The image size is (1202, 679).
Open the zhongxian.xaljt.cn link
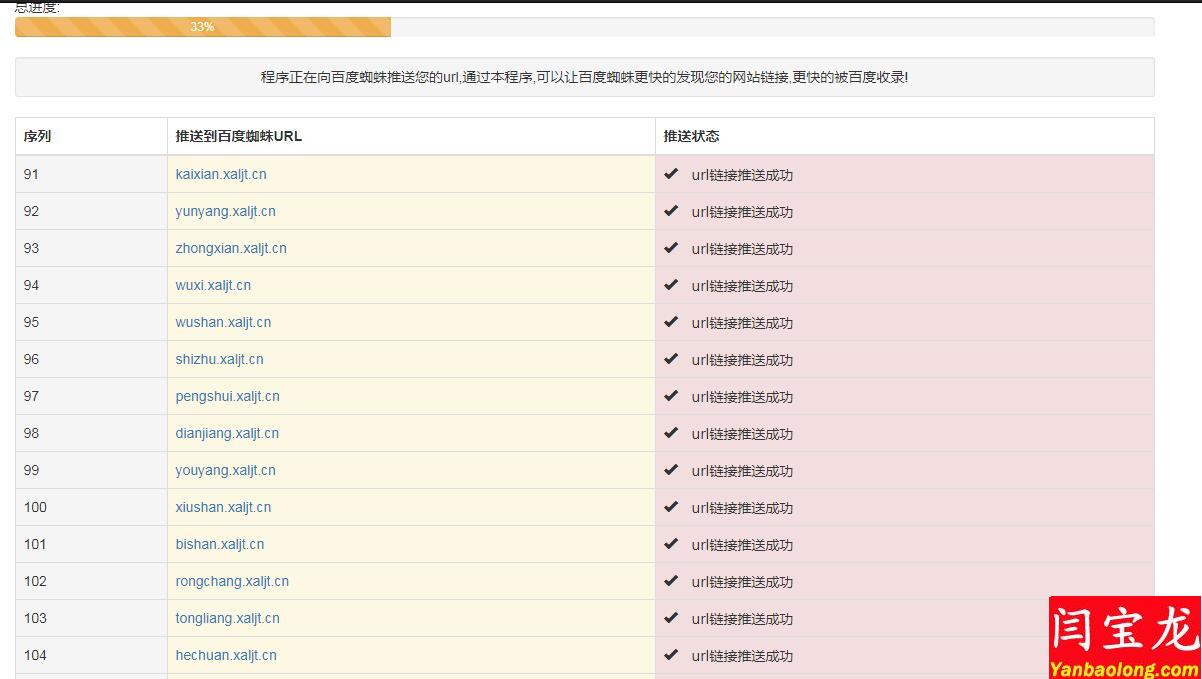231,248
